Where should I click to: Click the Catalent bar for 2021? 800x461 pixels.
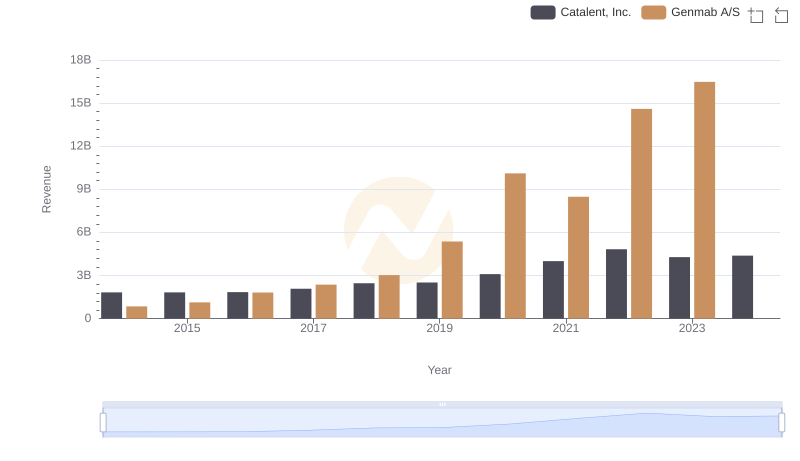click(x=553, y=290)
